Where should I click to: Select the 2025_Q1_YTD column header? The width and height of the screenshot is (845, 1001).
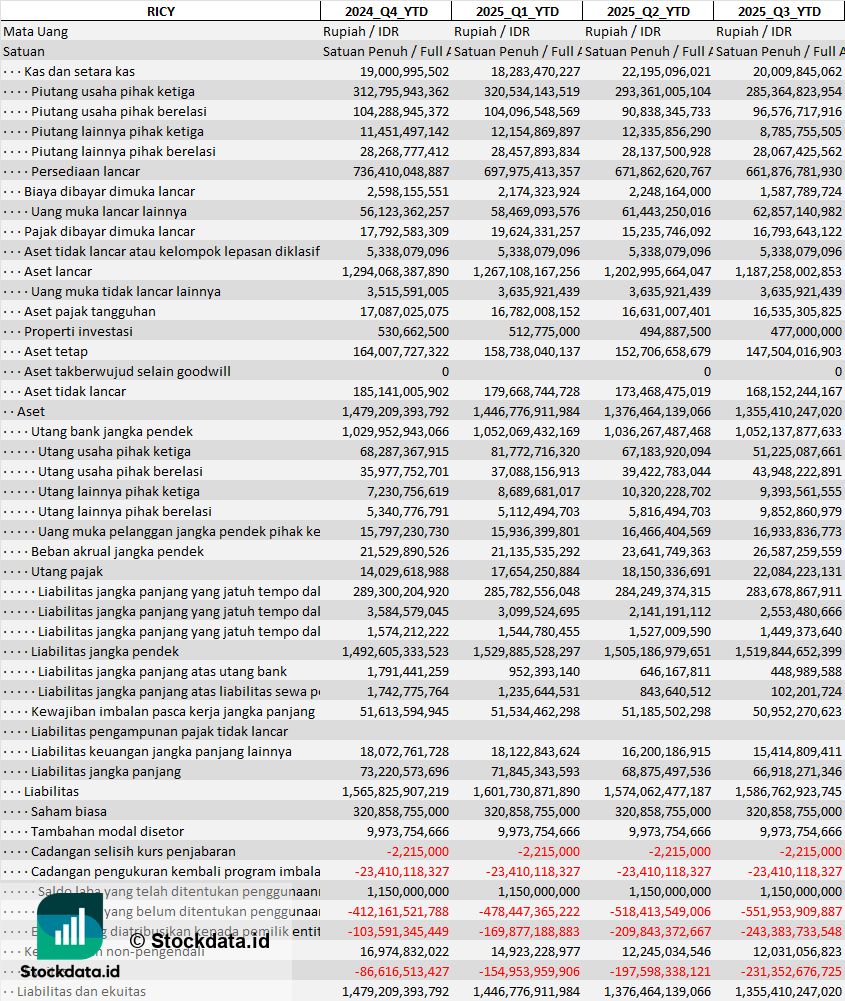(517, 11)
